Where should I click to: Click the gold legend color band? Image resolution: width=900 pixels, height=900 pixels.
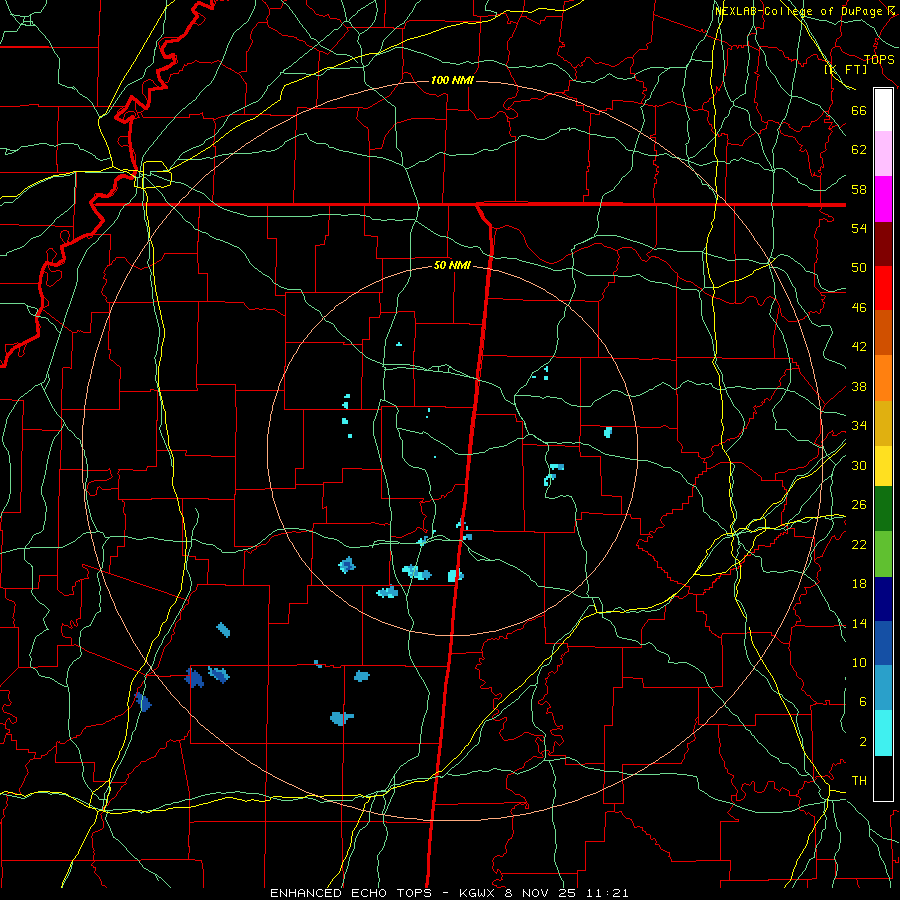click(883, 423)
